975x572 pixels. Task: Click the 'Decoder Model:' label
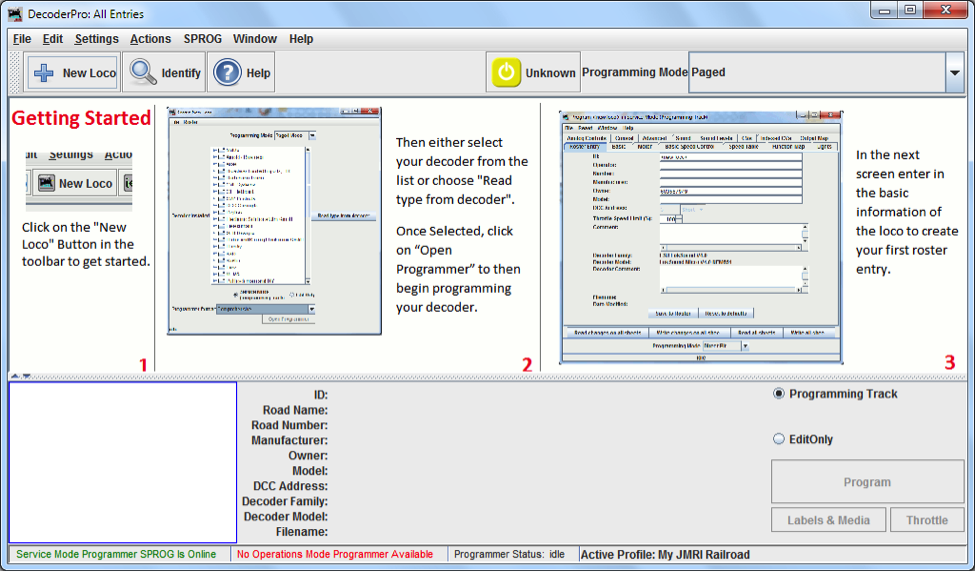[x=286, y=517]
